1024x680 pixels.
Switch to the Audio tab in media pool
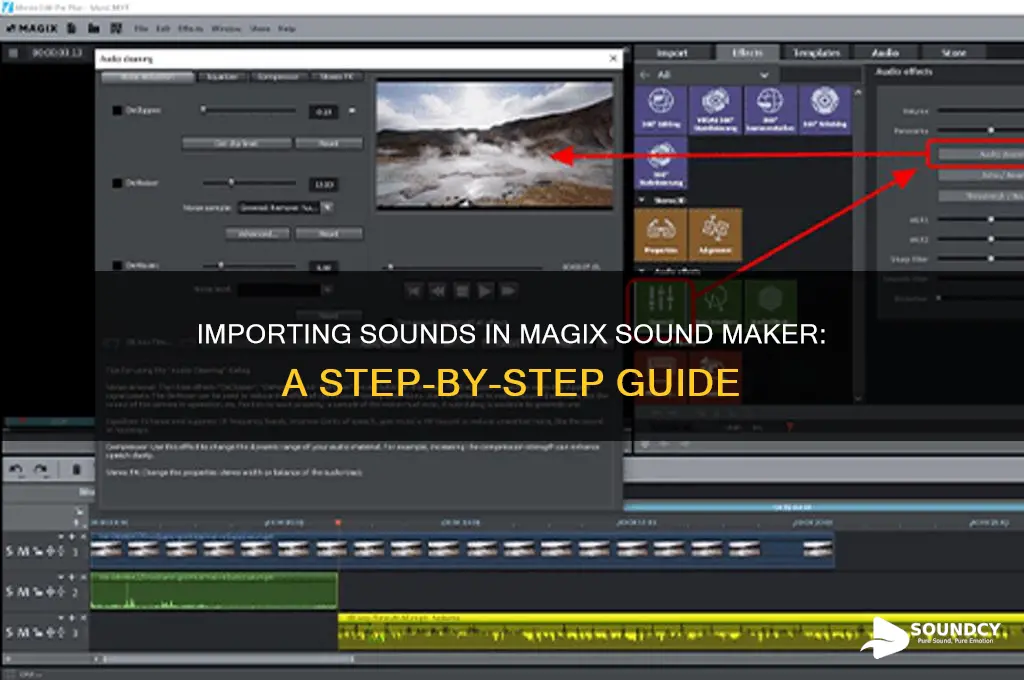[886, 53]
